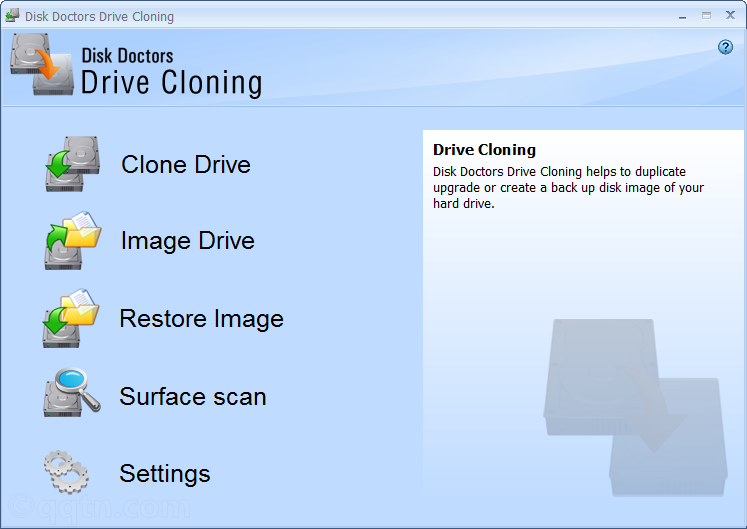747x529 pixels.
Task: Click the Image Drive folder icon
Action: (x=73, y=241)
